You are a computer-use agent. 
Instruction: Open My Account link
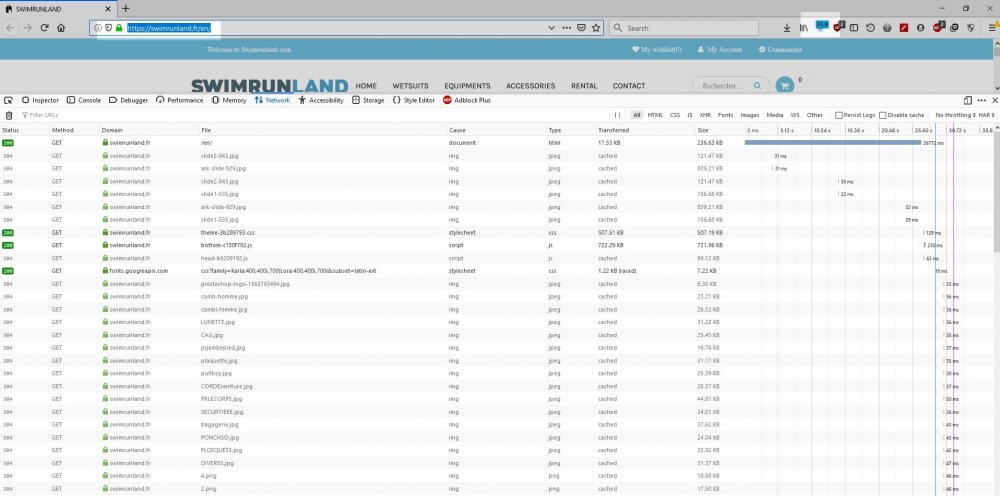720,50
